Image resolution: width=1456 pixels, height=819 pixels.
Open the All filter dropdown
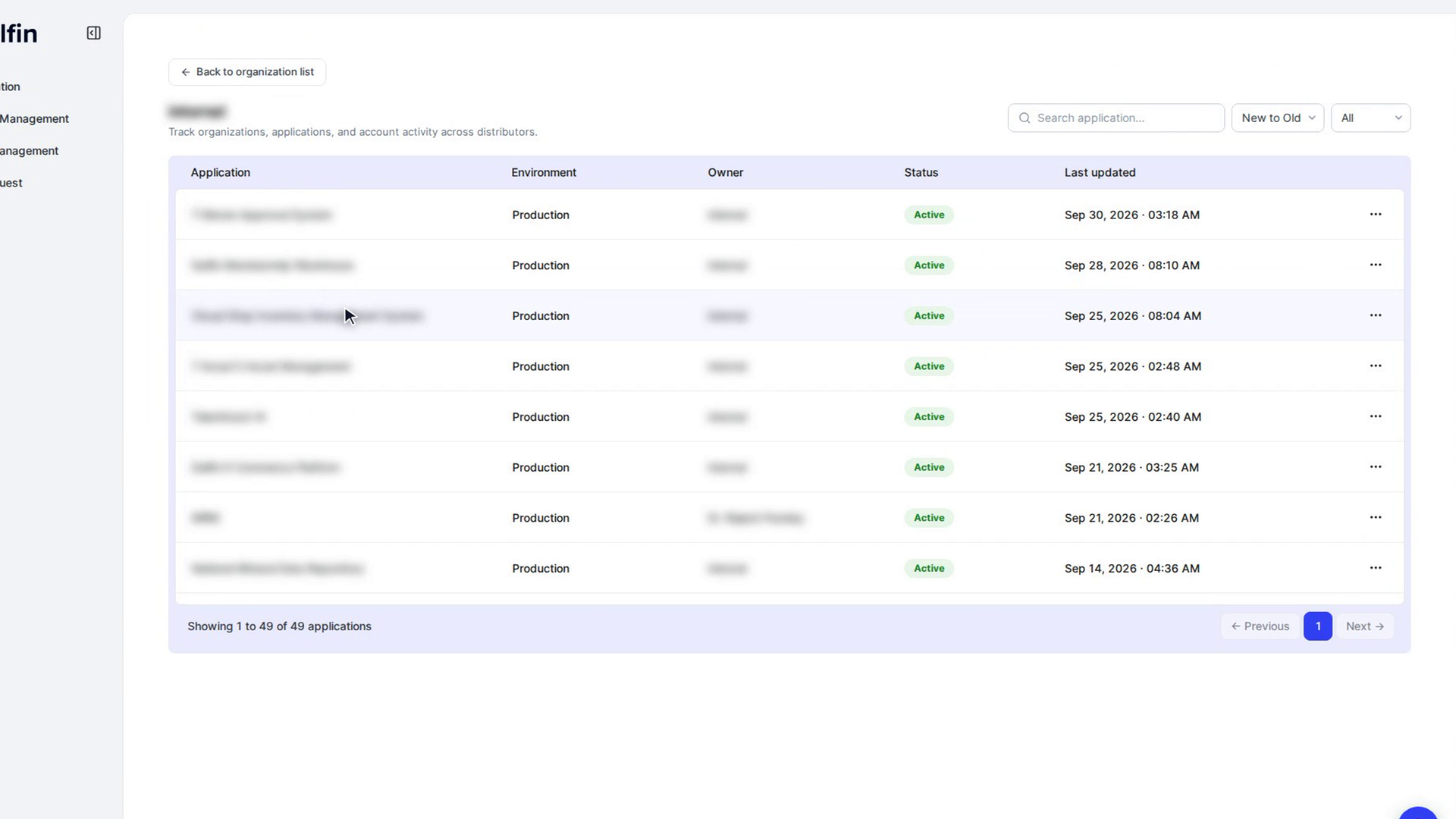[x=1370, y=118]
